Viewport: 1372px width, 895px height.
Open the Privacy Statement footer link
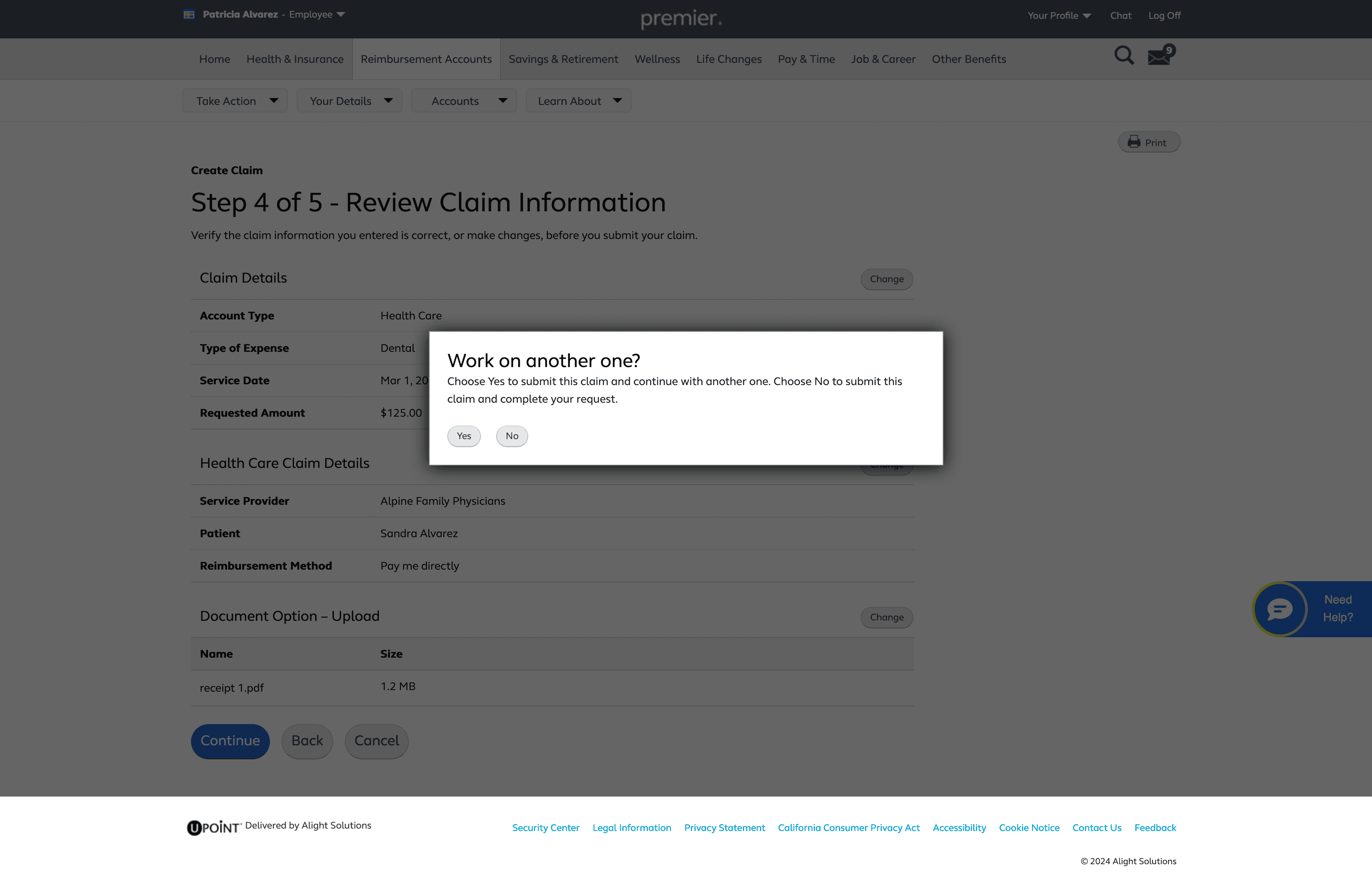click(724, 828)
